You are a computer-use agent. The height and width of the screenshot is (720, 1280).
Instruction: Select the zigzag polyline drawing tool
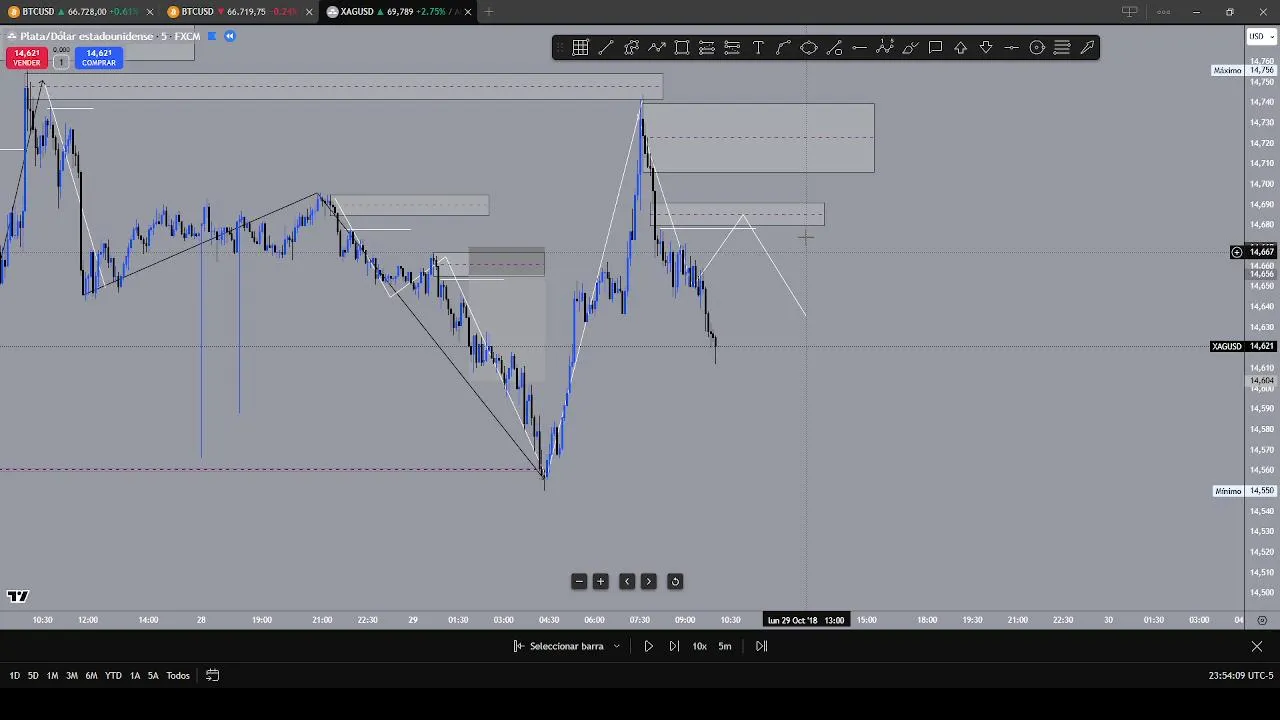click(656, 48)
